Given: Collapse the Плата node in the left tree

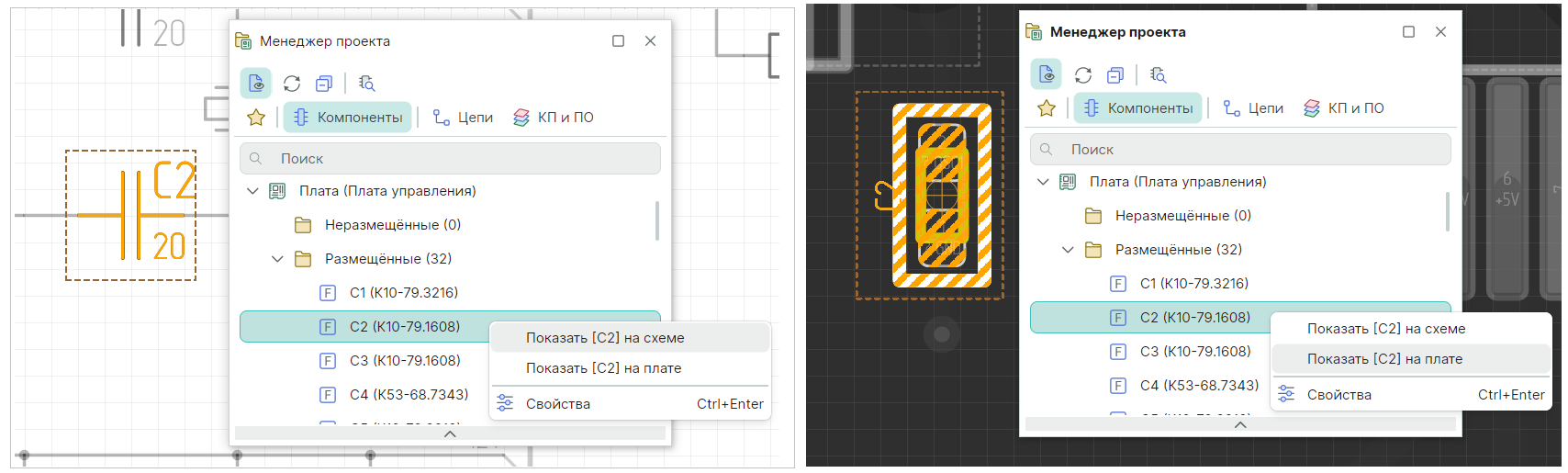Looking at the screenshot, I should pyautogui.click(x=252, y=191).
